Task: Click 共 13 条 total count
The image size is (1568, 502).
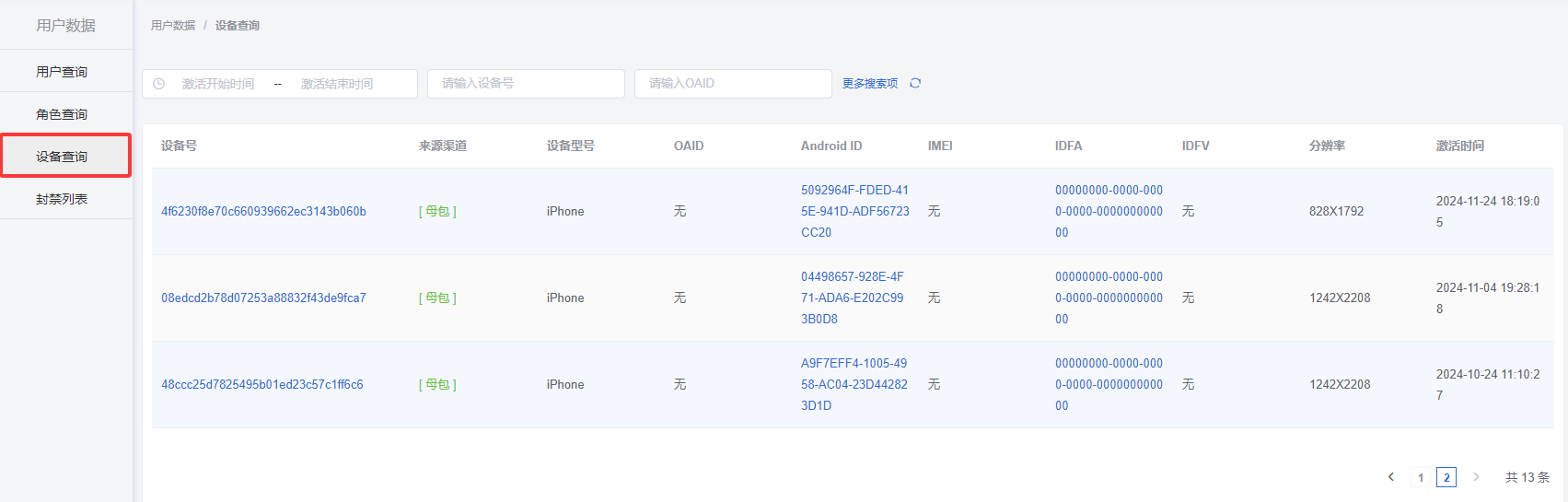Action: tap(1527, 477)
